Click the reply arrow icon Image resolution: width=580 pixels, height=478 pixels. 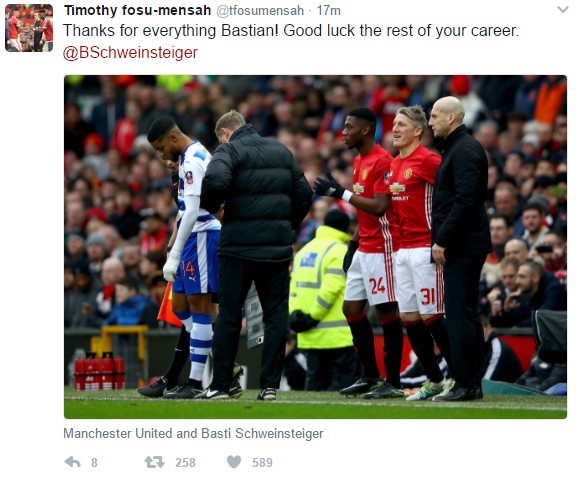coord(72,462)
